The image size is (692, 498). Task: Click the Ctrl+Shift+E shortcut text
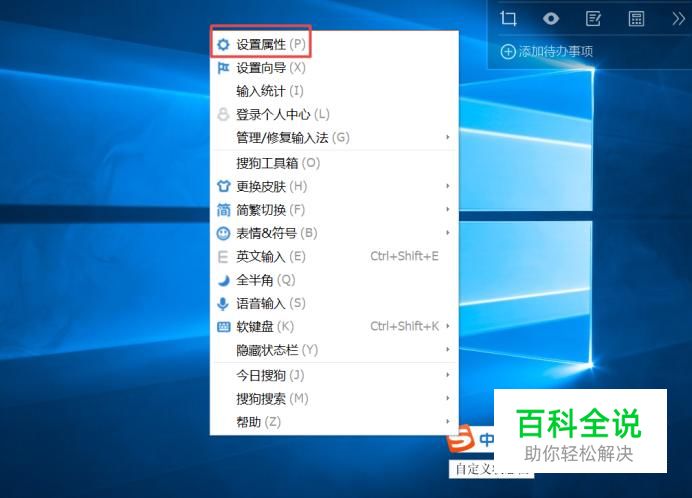pos(404,256)
